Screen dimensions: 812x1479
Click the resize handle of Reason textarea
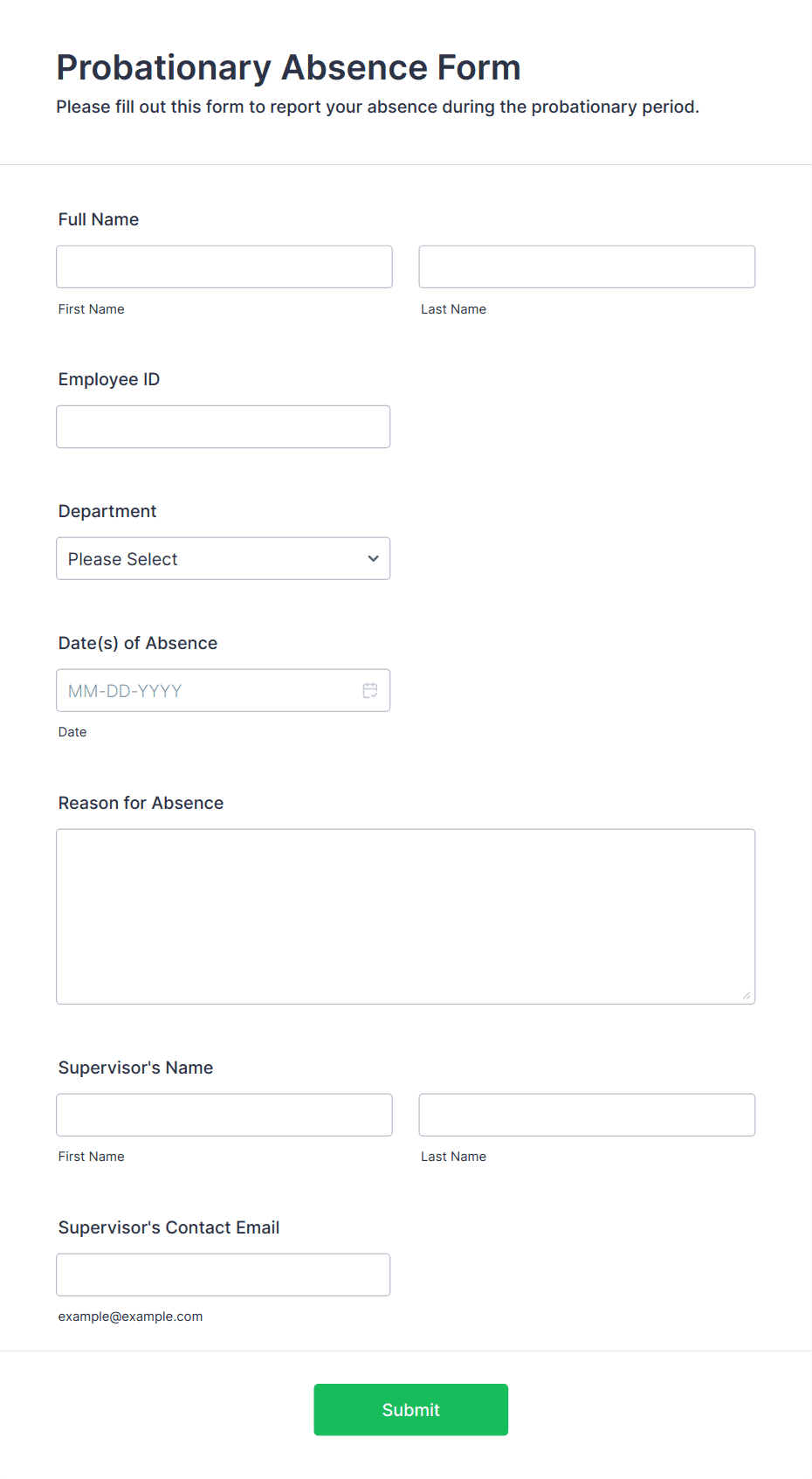[x=746, y=995]
